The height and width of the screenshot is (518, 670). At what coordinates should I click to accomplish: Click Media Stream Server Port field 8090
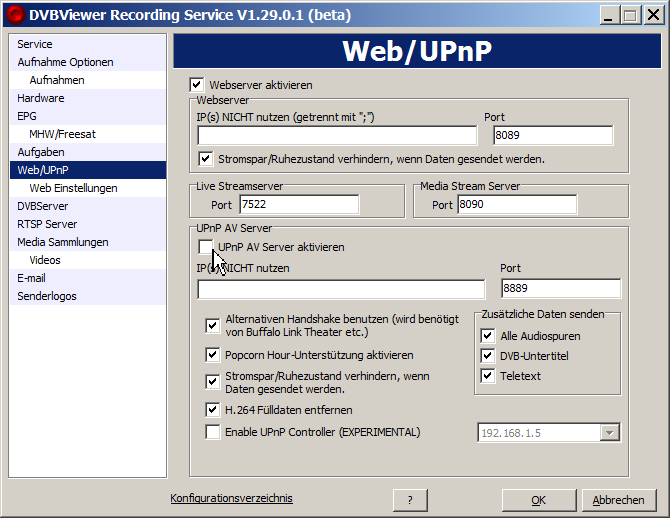pos(517,204)
